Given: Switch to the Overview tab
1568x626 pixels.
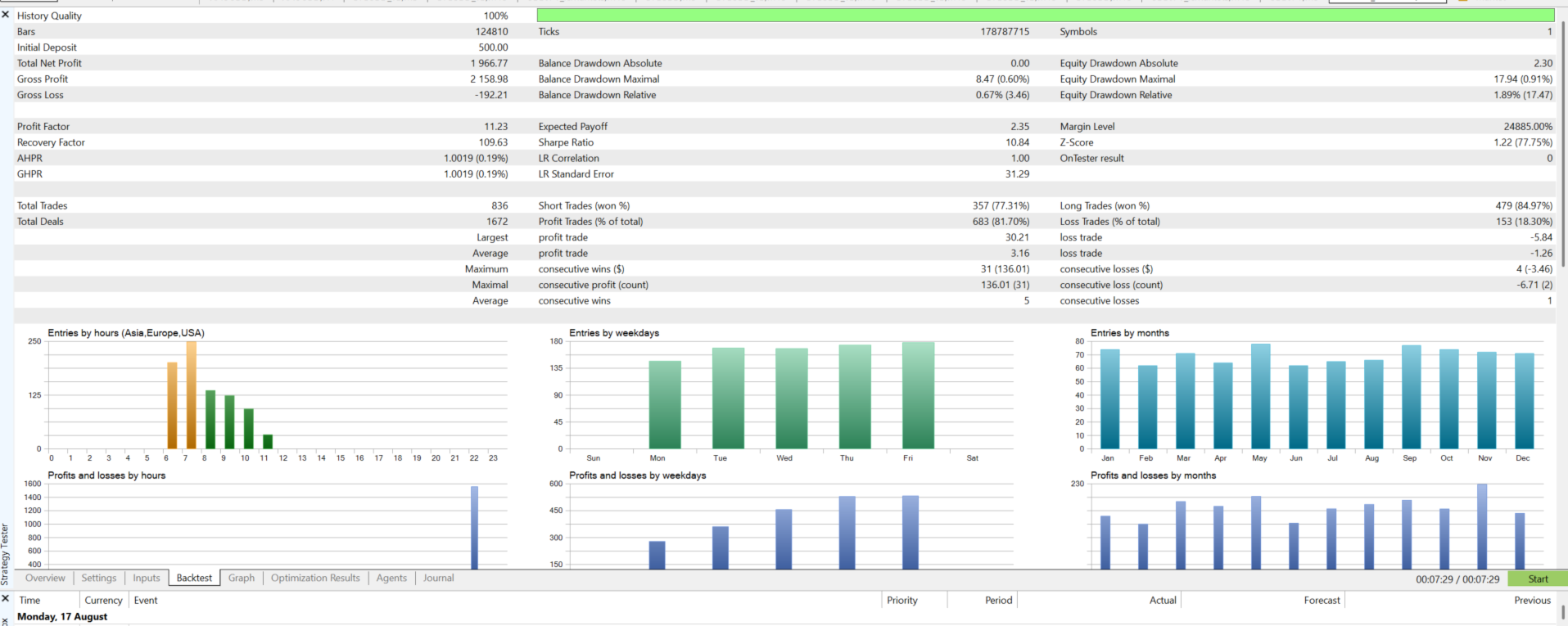Looking at the screenshot, I should 45,578.
